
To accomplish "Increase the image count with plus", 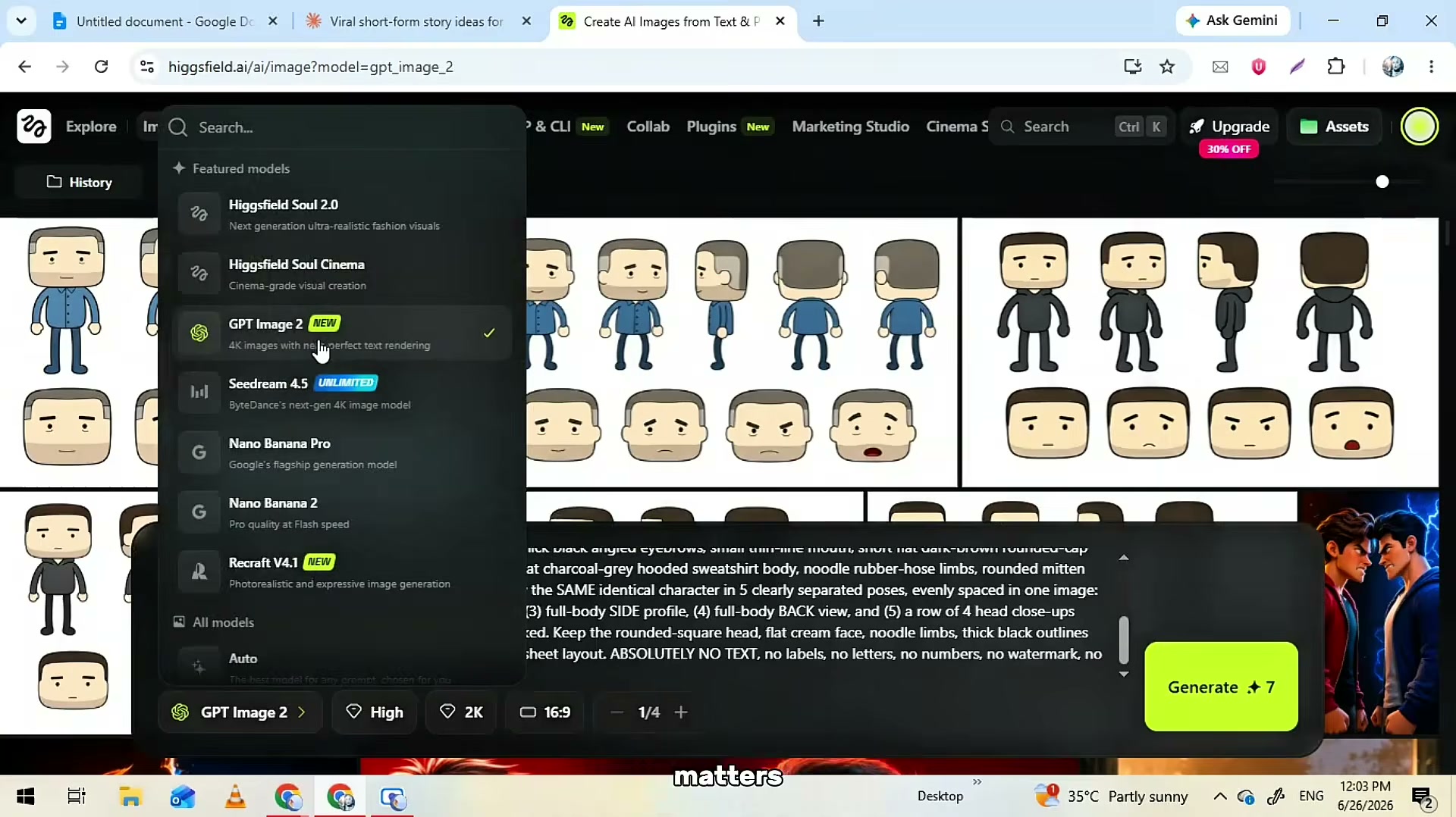I will coord(681,712).
